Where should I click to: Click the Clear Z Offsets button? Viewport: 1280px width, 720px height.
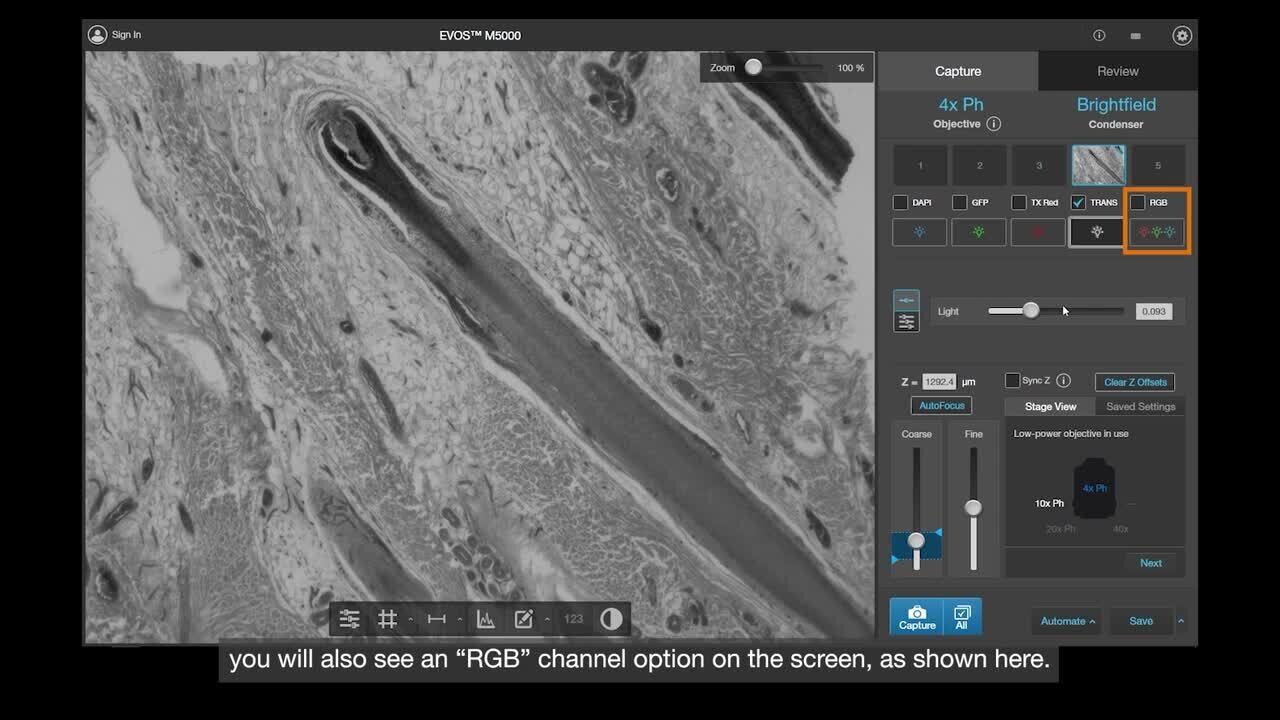click(1135, 382)
